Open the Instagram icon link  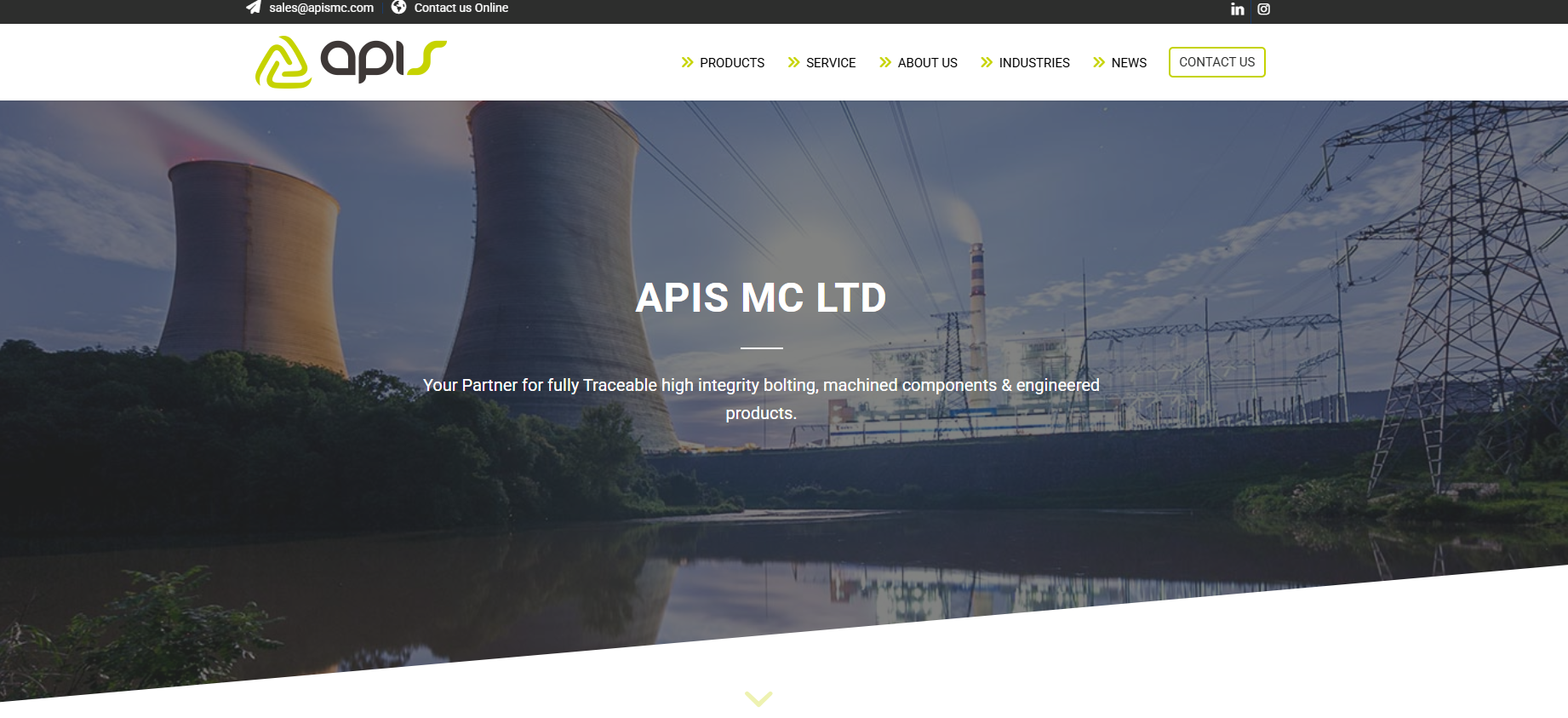[1263, 9]
